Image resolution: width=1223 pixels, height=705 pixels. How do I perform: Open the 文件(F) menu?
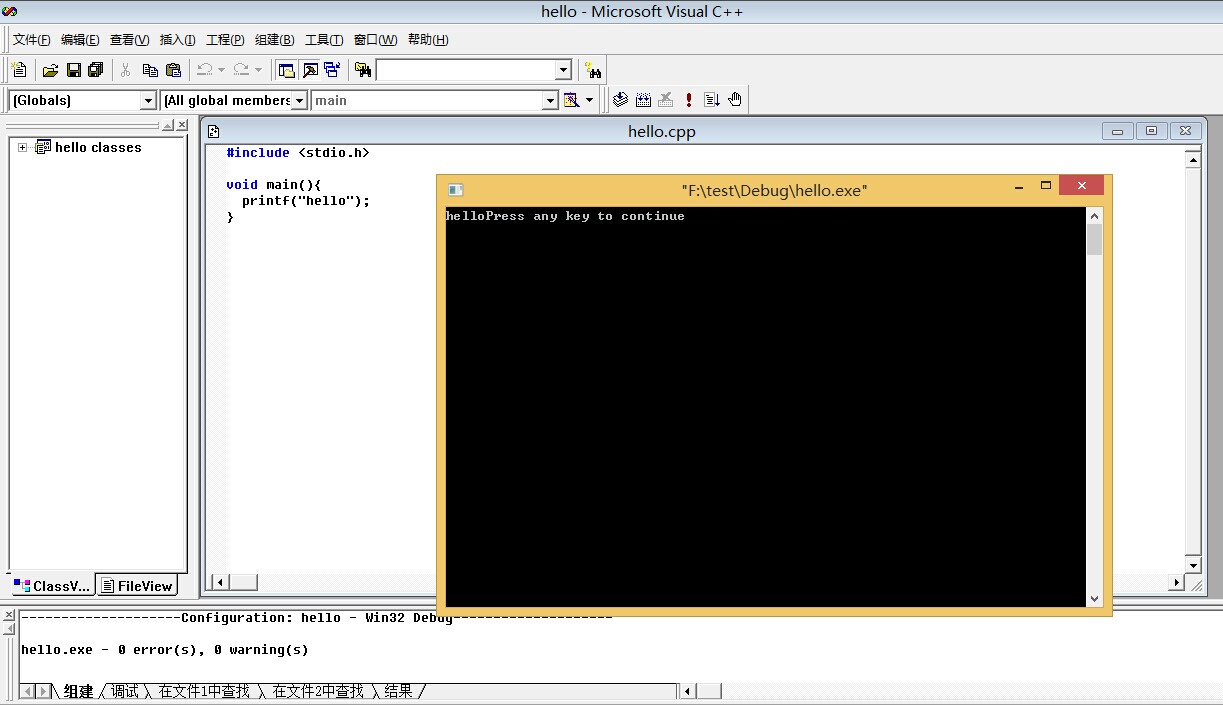coord(31,40)
